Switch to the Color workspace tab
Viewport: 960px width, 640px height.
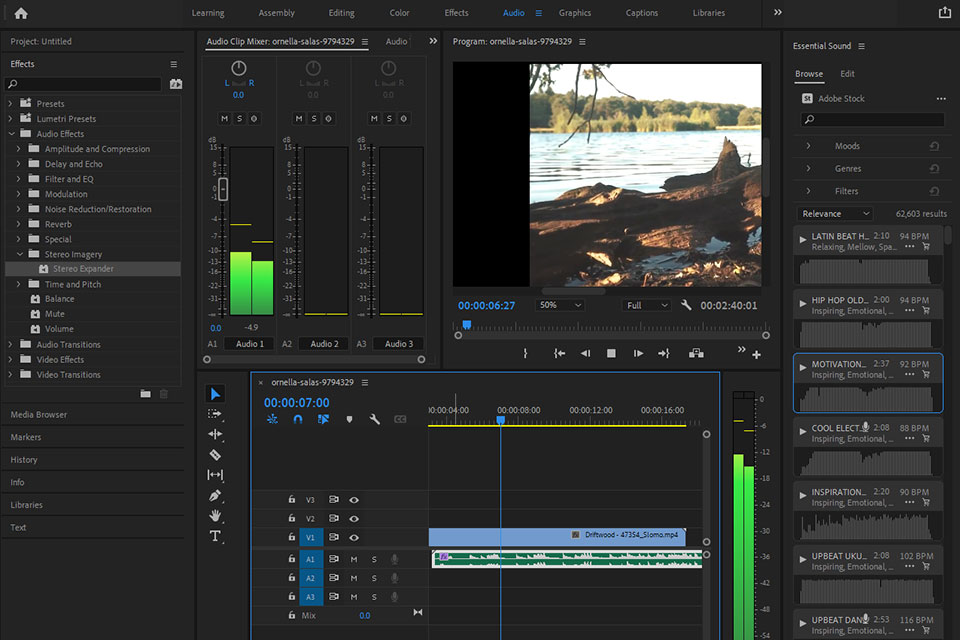pyautogui.click(x=399, y=13)
